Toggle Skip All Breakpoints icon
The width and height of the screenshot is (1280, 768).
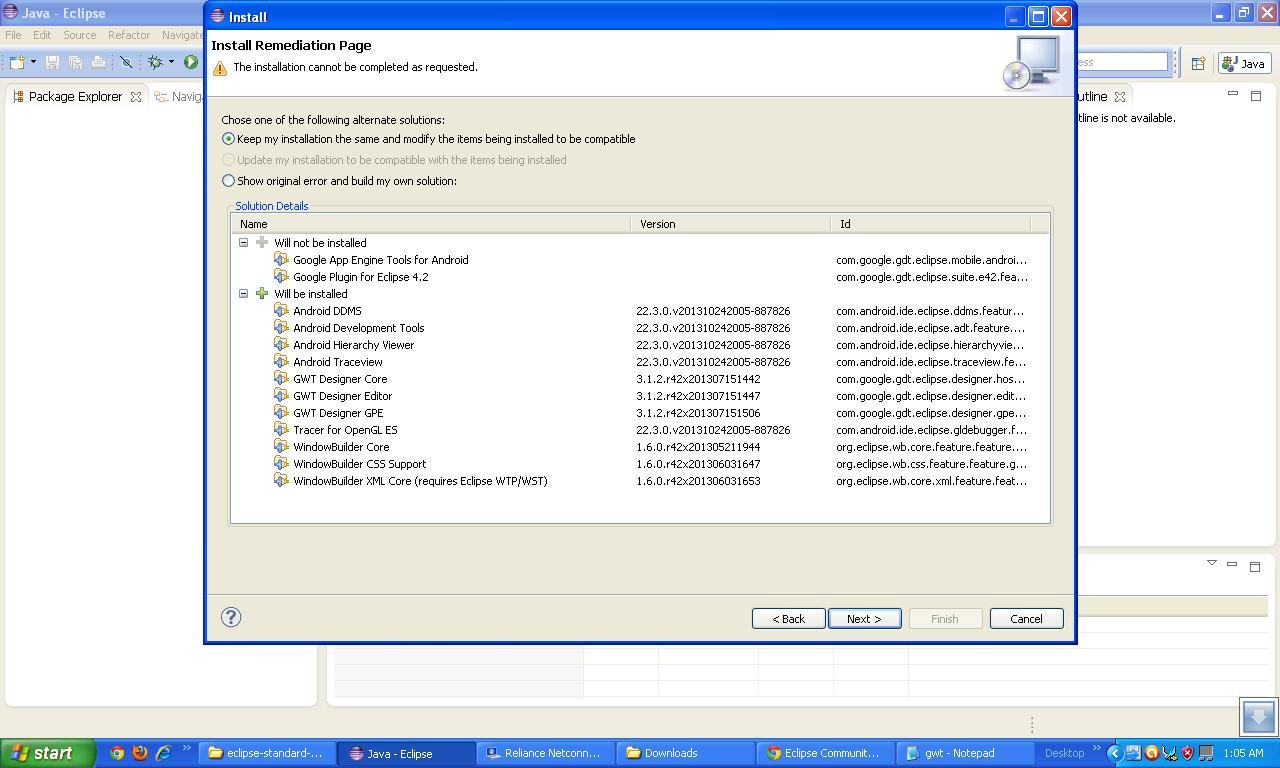tap(126, 62)
